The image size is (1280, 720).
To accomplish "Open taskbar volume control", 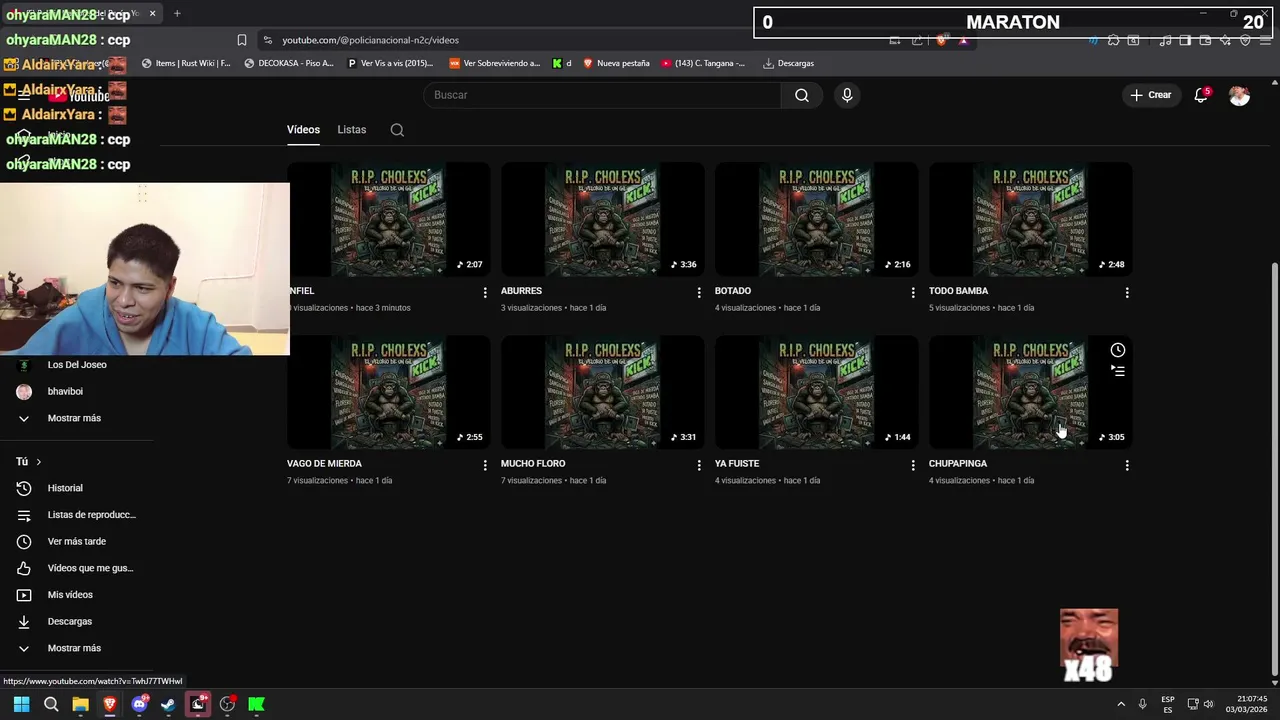I will click(x=1208, y=704).
